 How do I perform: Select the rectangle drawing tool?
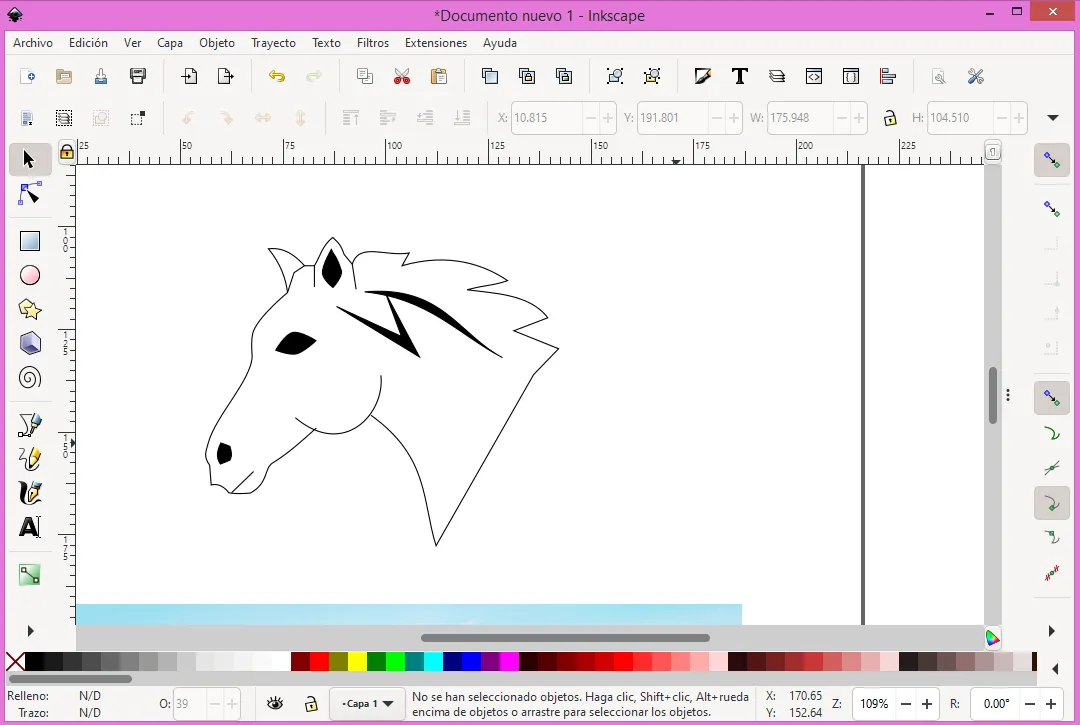pyautogui.click(x=30, y=241)
